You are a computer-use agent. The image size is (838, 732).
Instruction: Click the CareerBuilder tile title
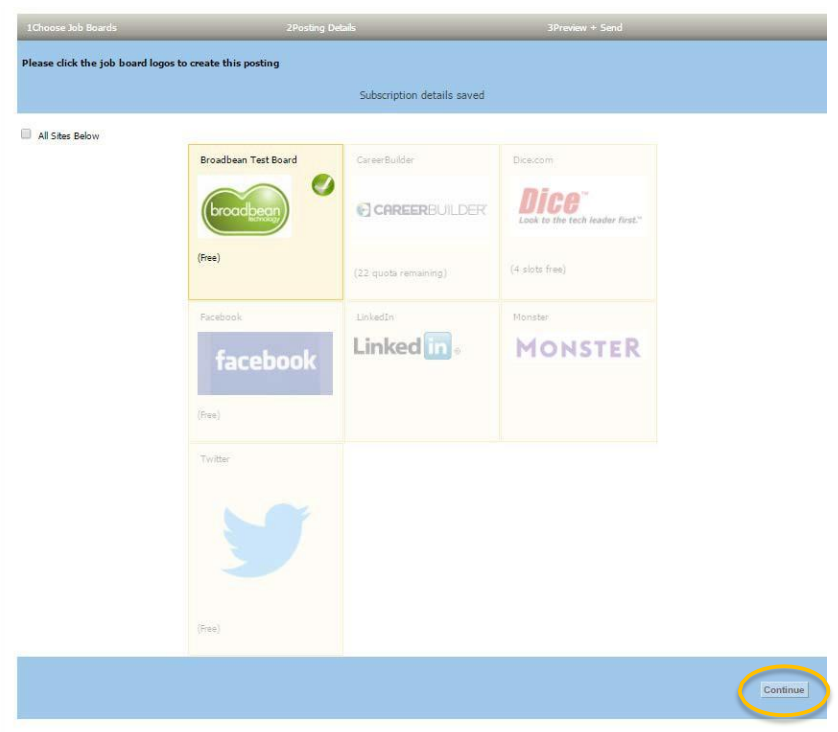pos(385,160)
